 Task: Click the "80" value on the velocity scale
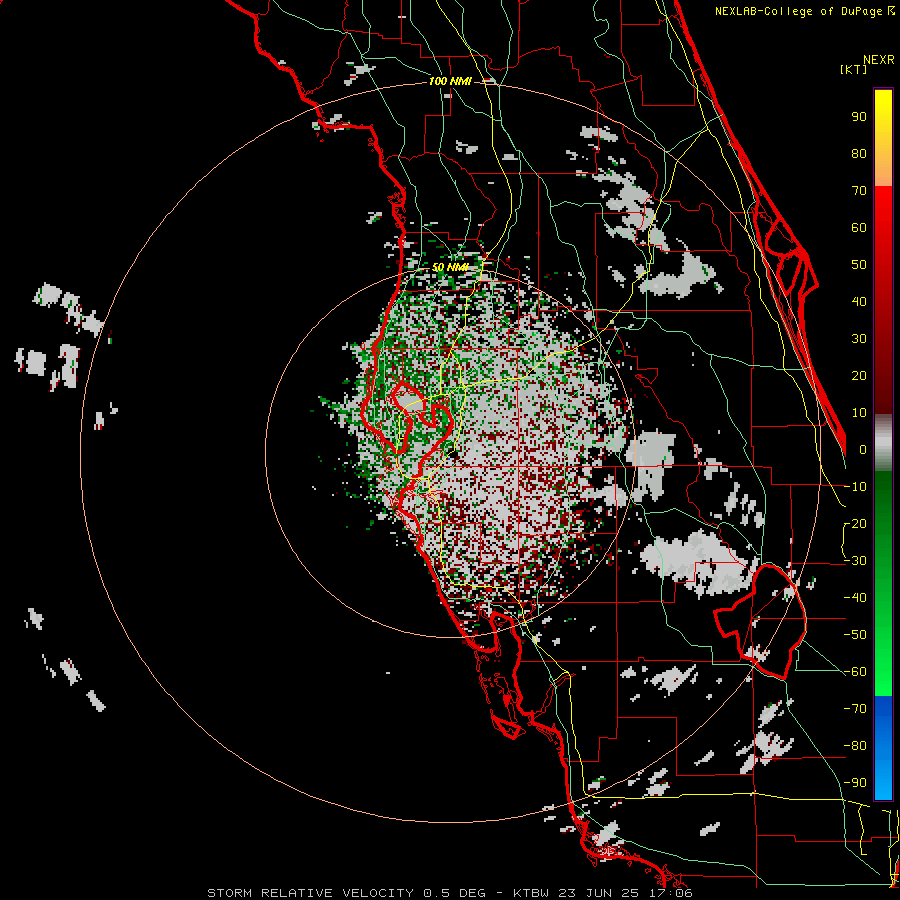pyautogui.click(x=859, y=154)
